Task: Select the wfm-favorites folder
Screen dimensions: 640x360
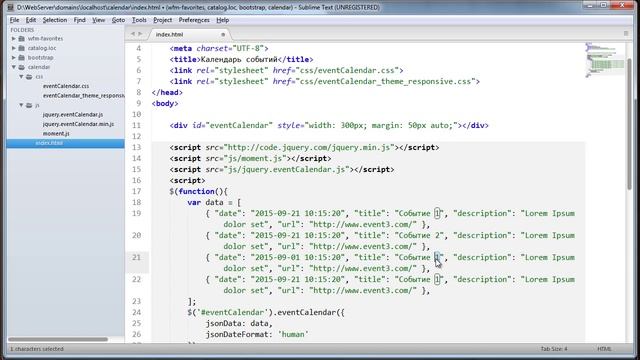Action: click(45, 38)
